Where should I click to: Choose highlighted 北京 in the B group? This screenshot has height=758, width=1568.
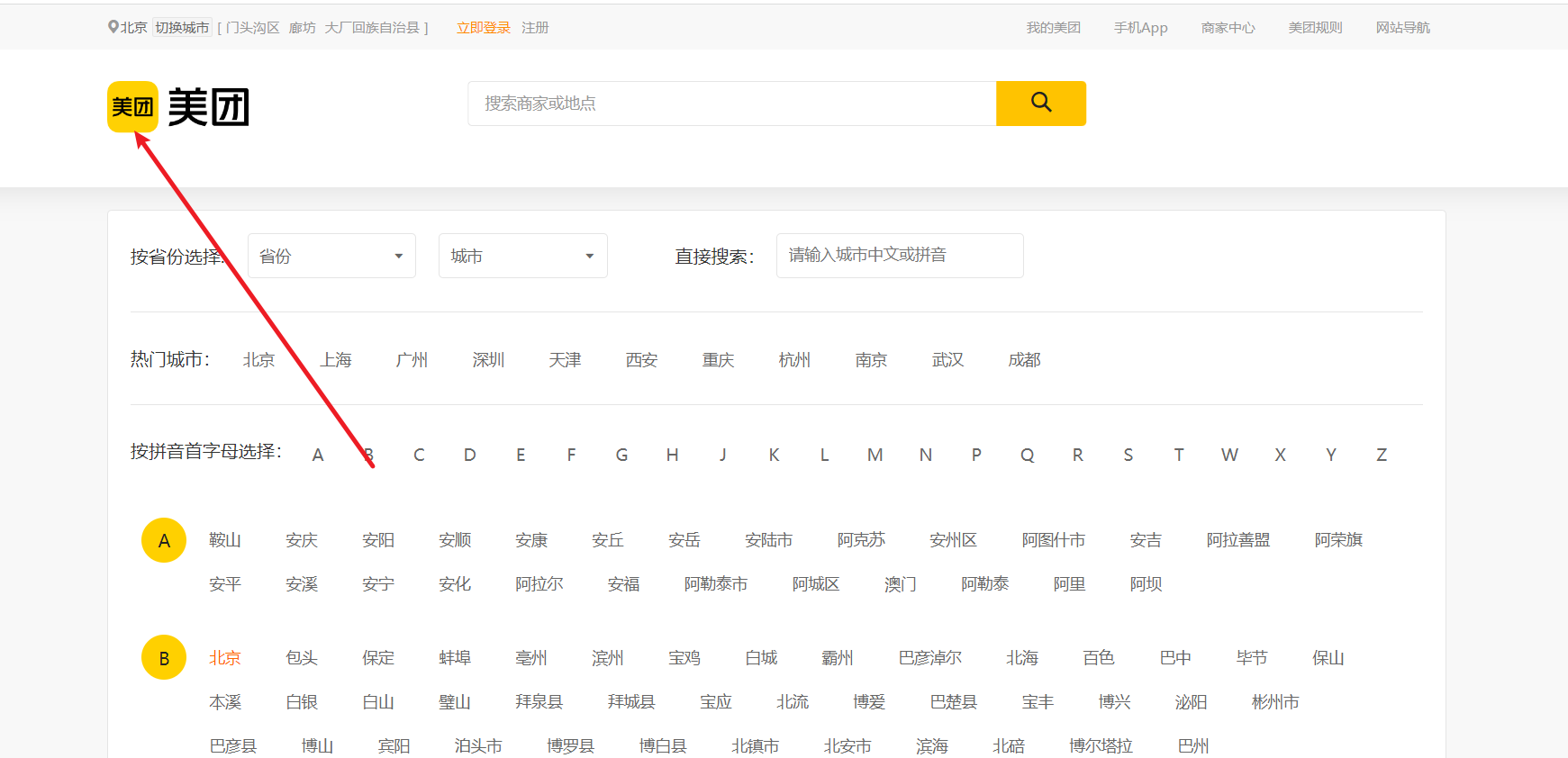pos(225,658)
